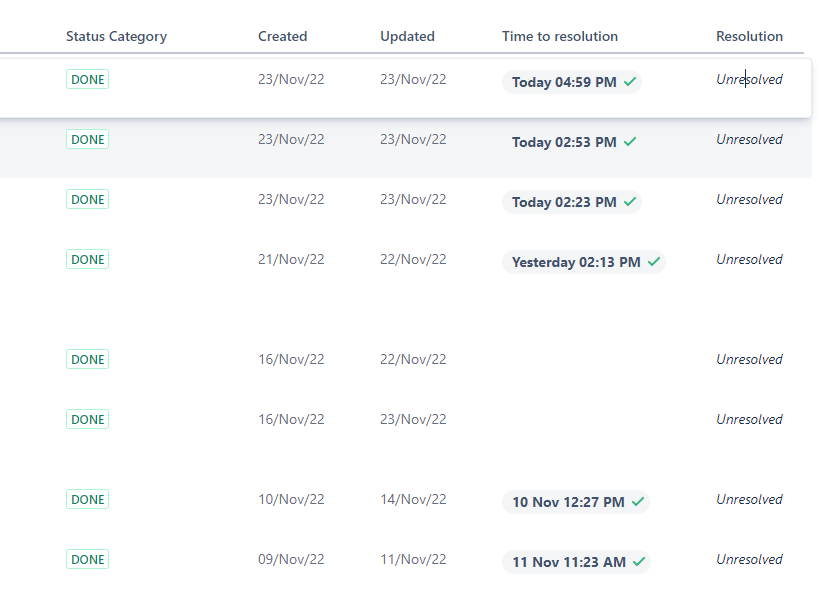Click Updated date 14/Nov/22 cell

[413, 500]
